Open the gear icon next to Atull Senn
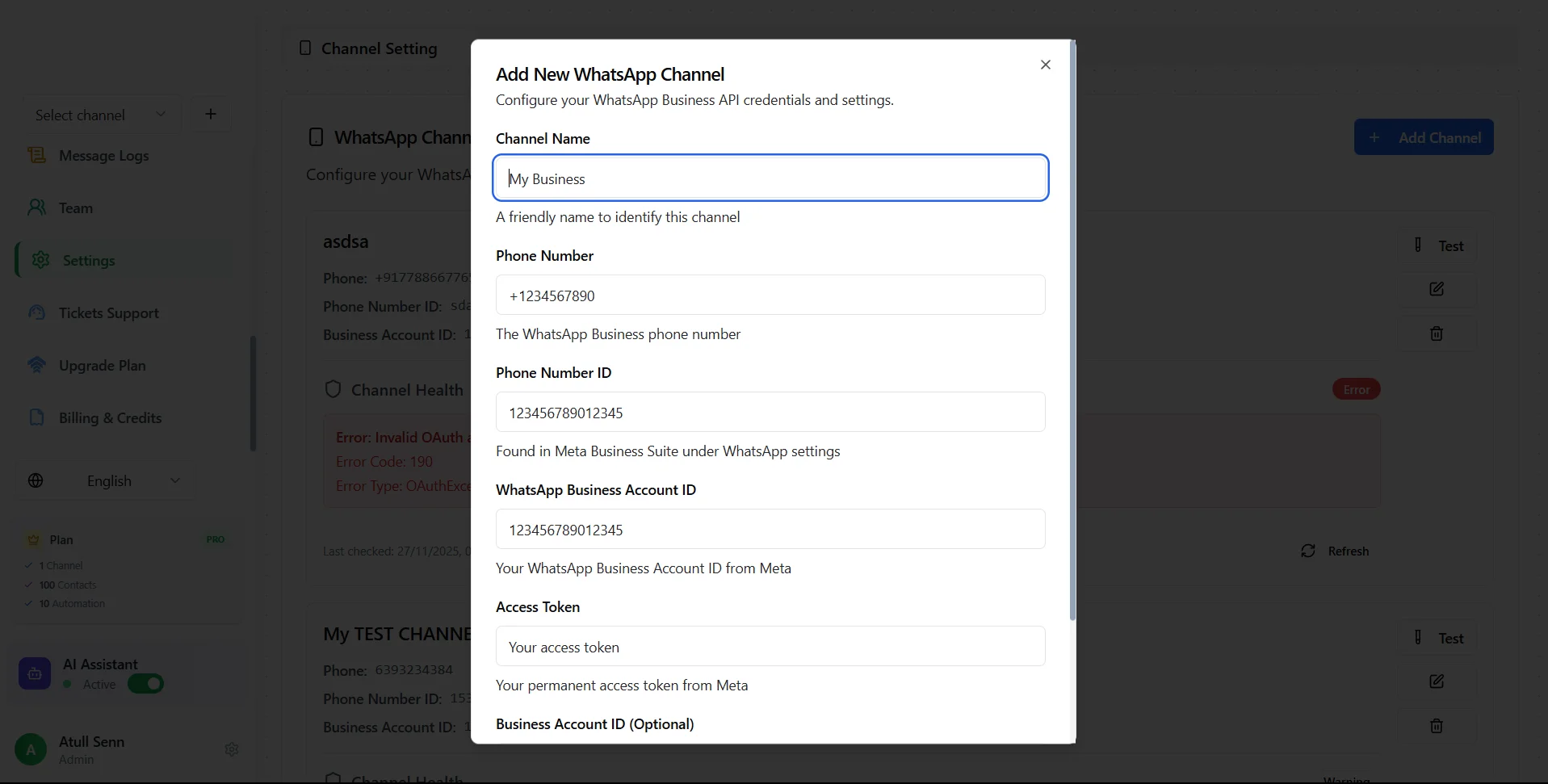The width and height of the screenshot is (1548, 784). point(232,749)
